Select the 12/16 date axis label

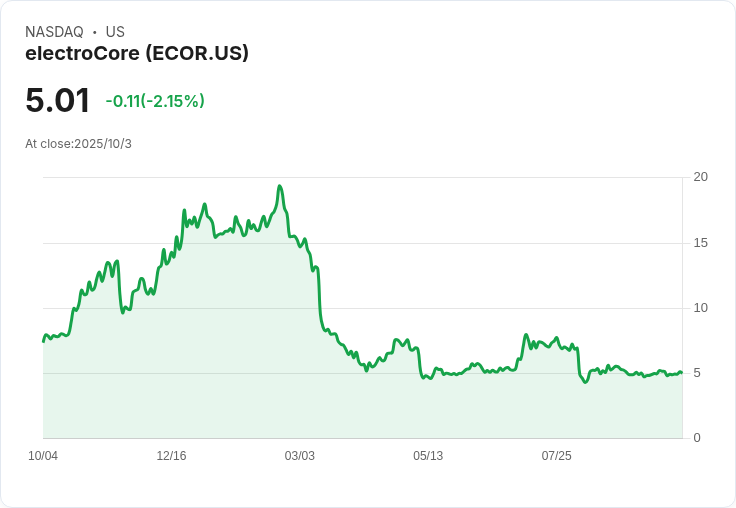point(171,456)
